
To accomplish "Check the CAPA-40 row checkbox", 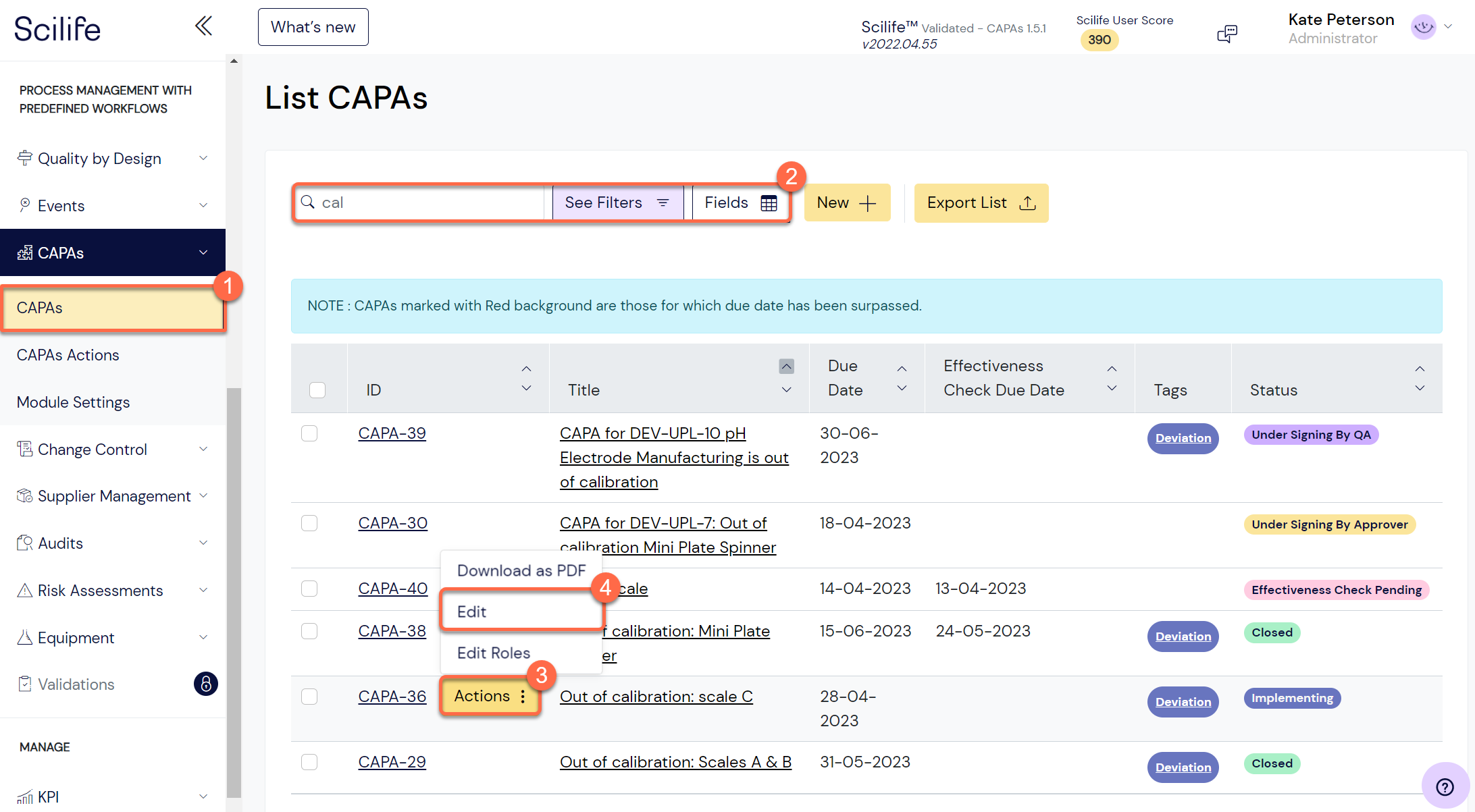I will [x=309, y=589].
